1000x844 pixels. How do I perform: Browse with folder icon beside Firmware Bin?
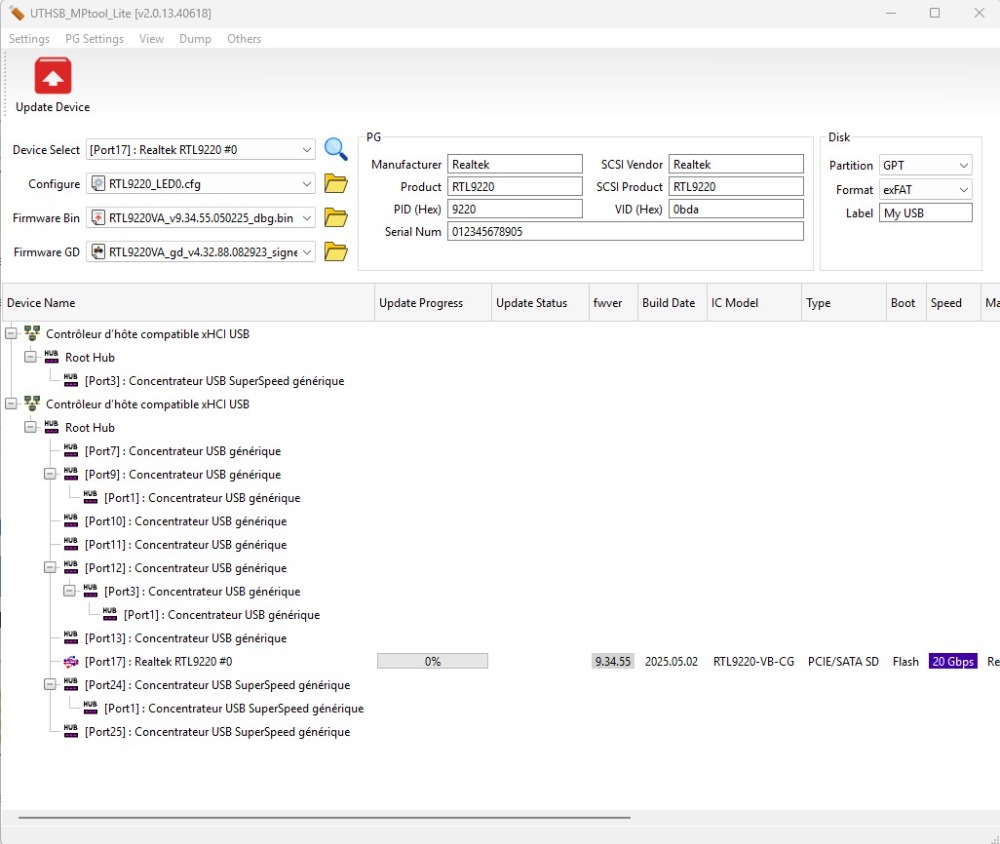(336, 218)
